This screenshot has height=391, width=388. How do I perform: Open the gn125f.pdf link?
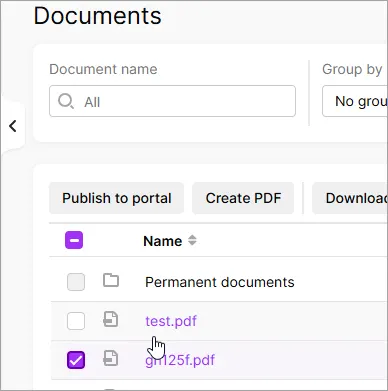tap(180, 360)
